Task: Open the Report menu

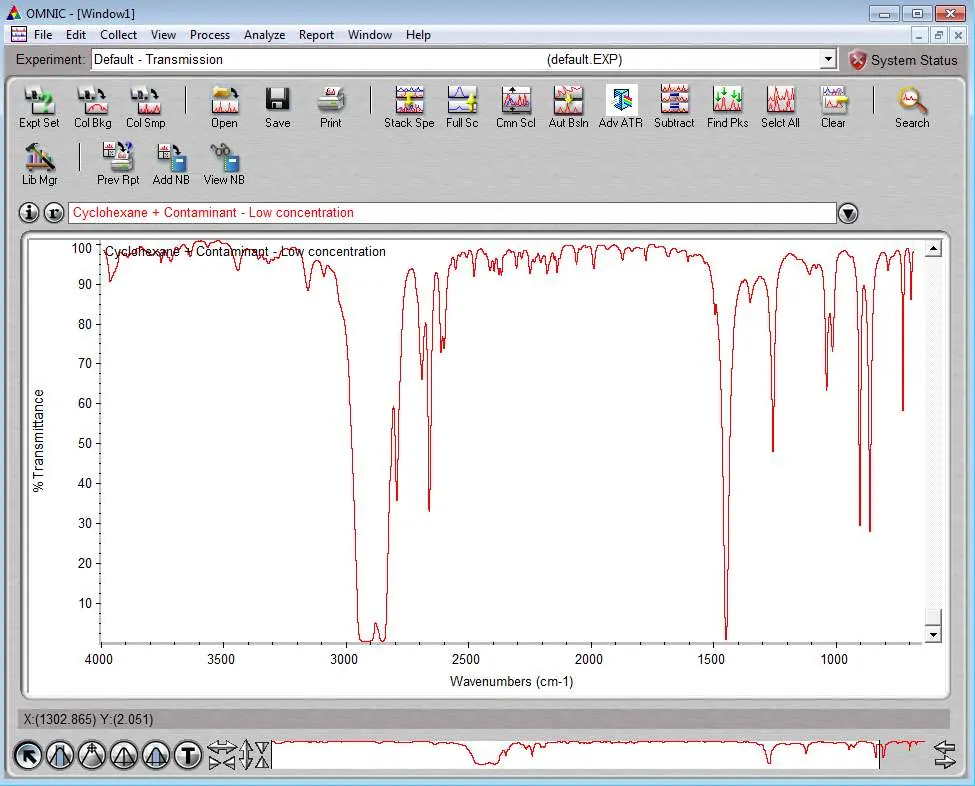Action: click(x=316, y=35)
